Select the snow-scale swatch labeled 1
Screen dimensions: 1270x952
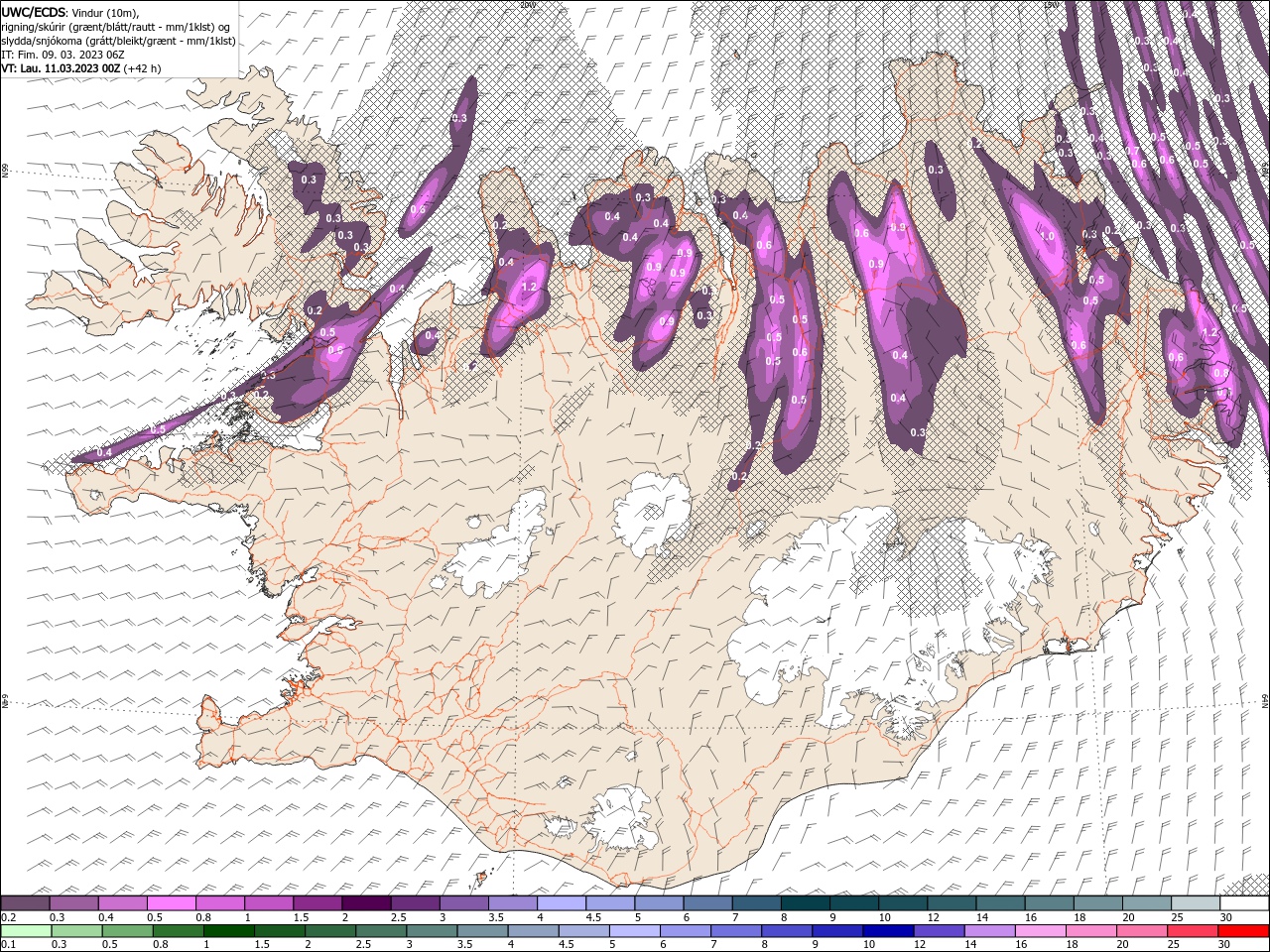(x=269, y=903)
